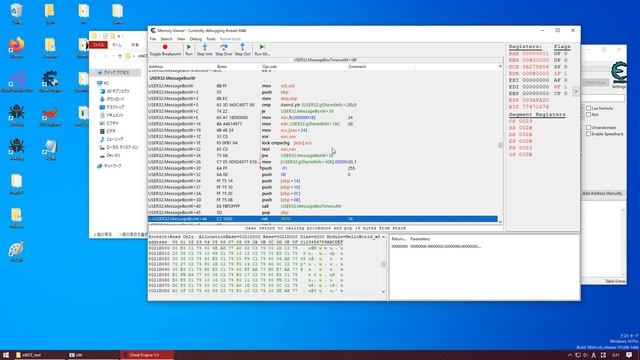The width and height of the screenshot is (640, 360).
Task: Click the Windows Start button
Action: [x=6, y=355]
